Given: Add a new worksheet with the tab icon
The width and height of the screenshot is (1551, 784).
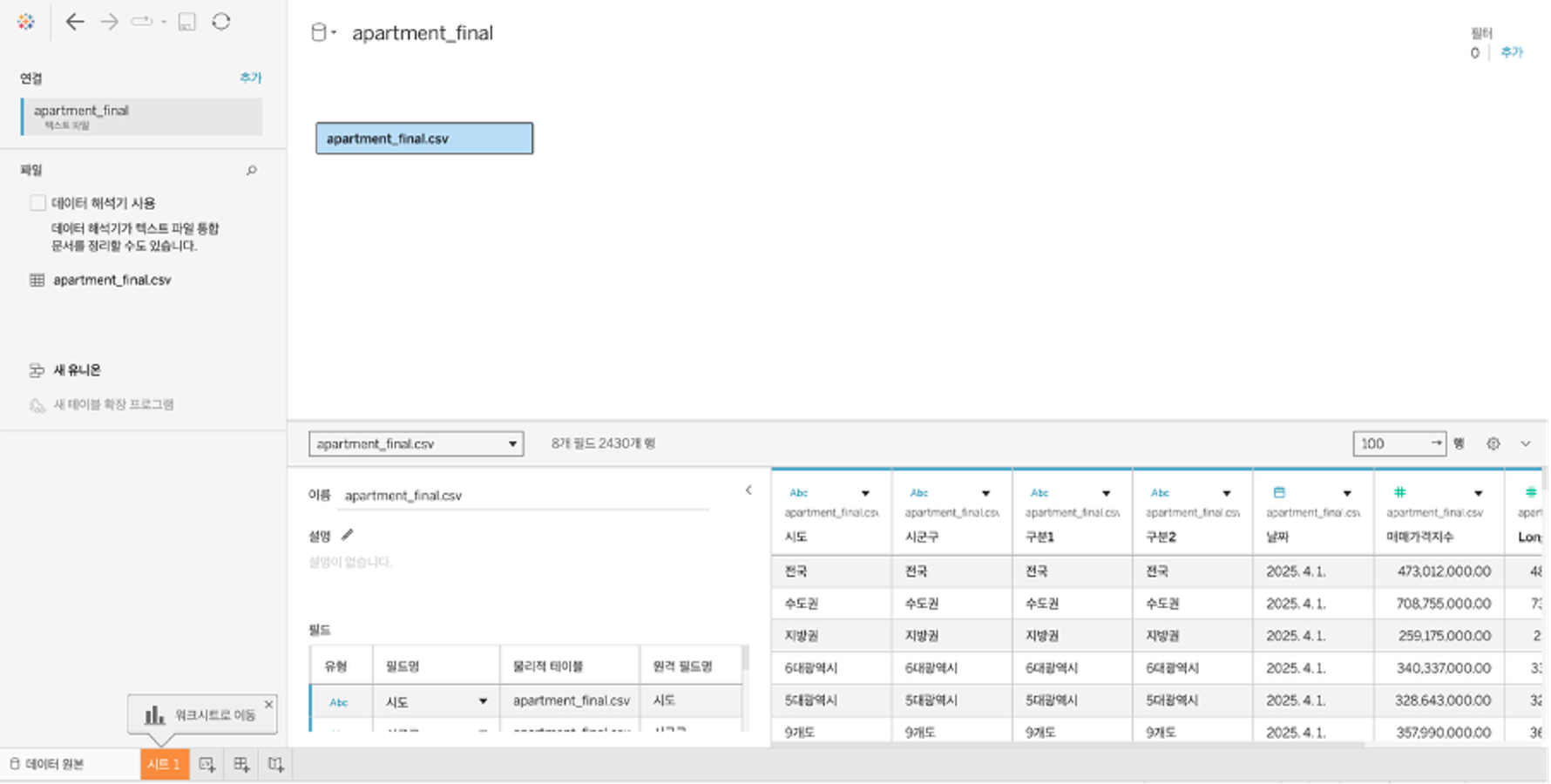Looking at the screenshot, I should (207, 765).
